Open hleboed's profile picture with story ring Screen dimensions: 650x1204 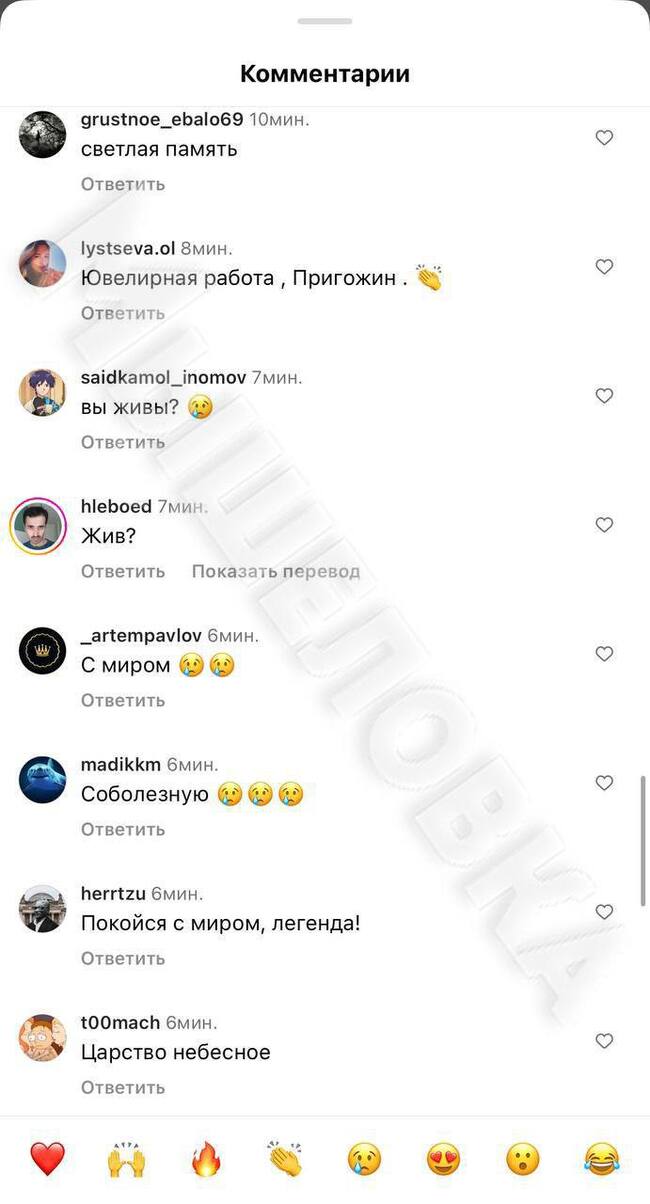pos(38,525)
